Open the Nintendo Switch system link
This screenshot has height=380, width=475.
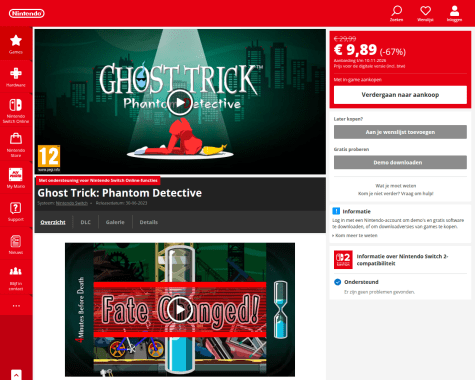click(x=72, y=203)
